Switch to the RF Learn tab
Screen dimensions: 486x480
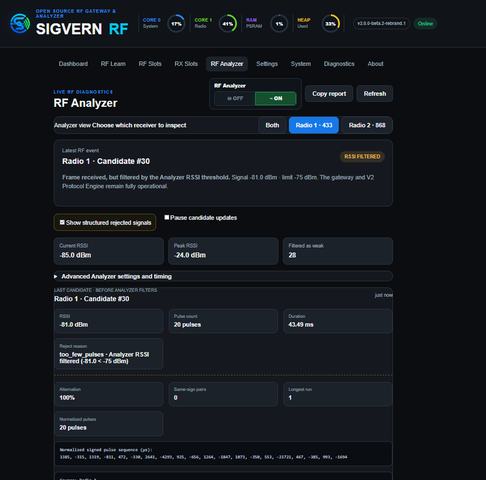tap(113, 64)
